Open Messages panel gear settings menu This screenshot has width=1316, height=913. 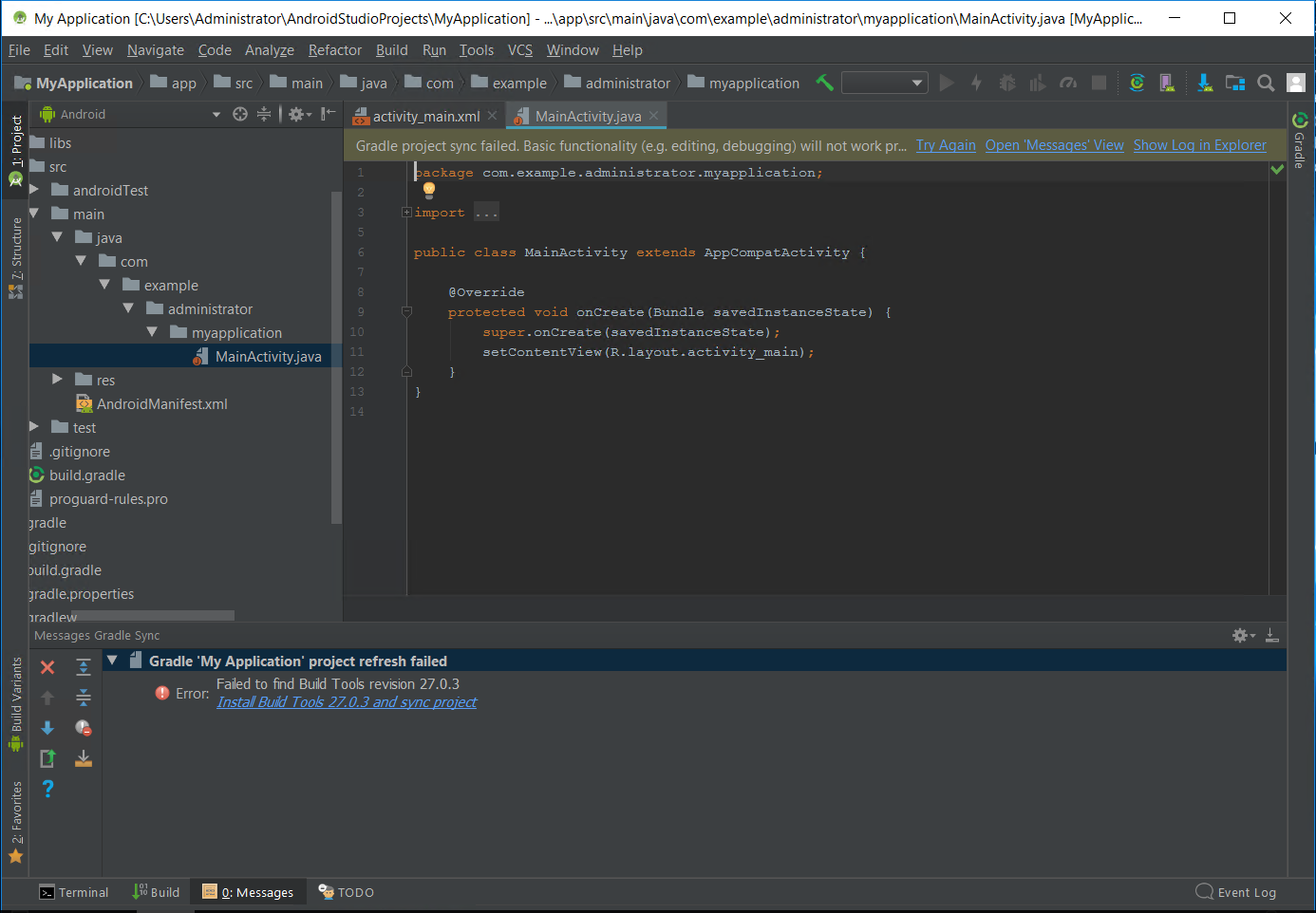click(x=1244, y=635)
